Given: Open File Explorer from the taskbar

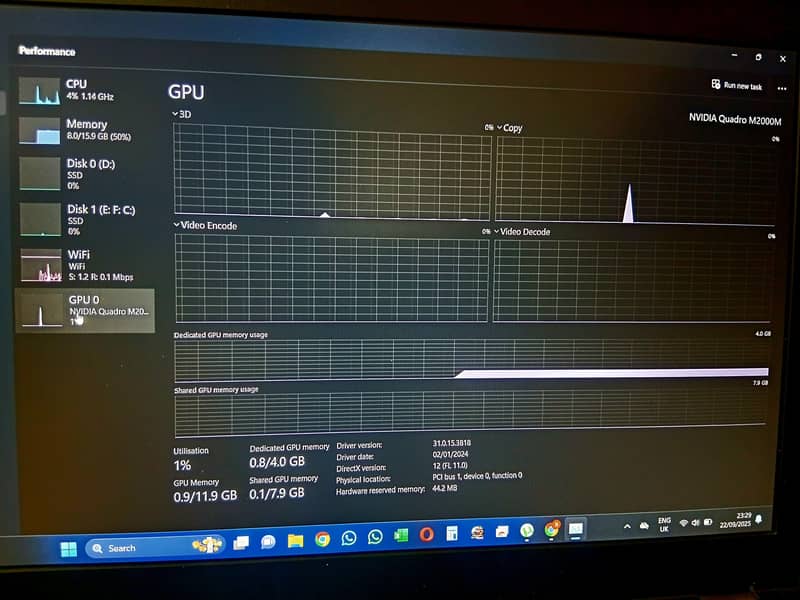Looking at the screenshot, I should 295,541.
